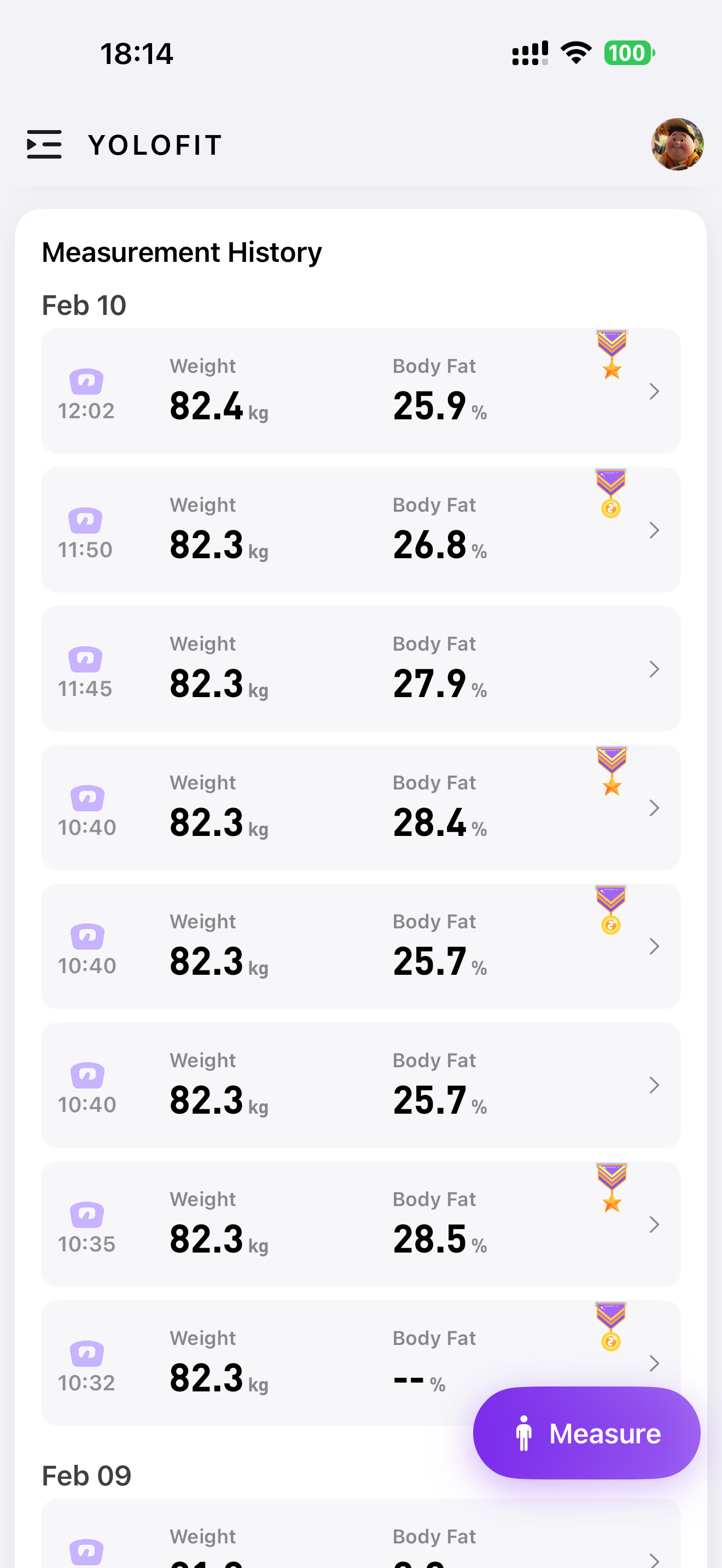The width and height of the screenshot is (722, 1568).
Task: Expand the 12:02 measurement chevron
Action: pos(654,391)
